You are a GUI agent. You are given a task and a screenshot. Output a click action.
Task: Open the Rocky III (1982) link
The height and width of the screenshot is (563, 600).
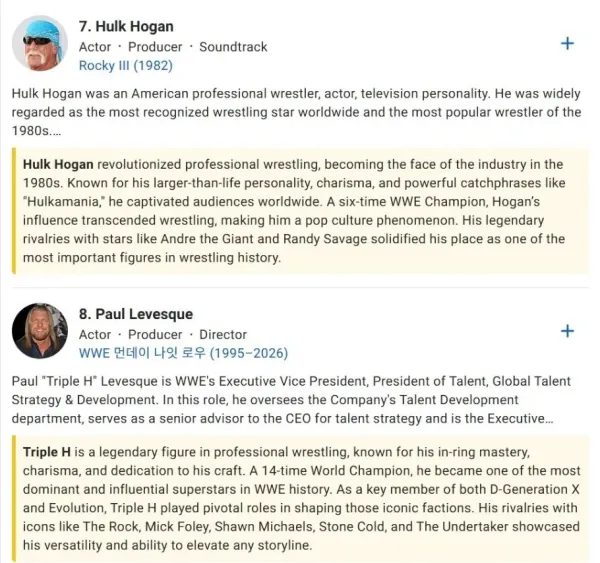click(x=126, y=65)
